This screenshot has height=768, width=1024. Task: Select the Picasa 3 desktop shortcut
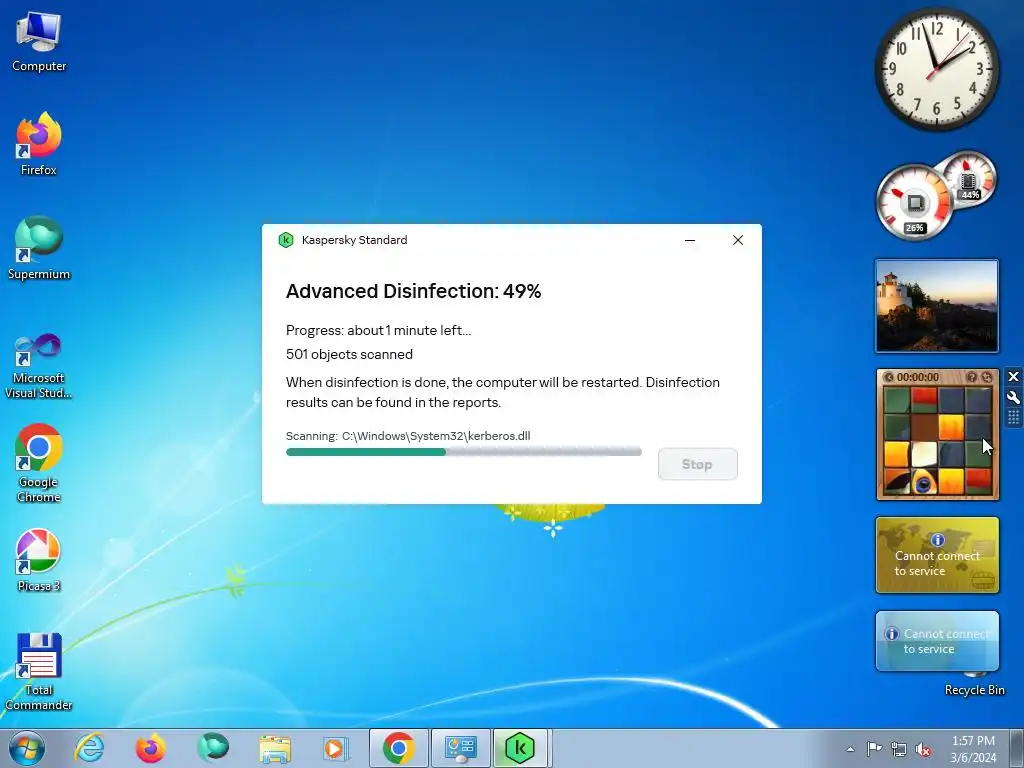pos(39,560)
